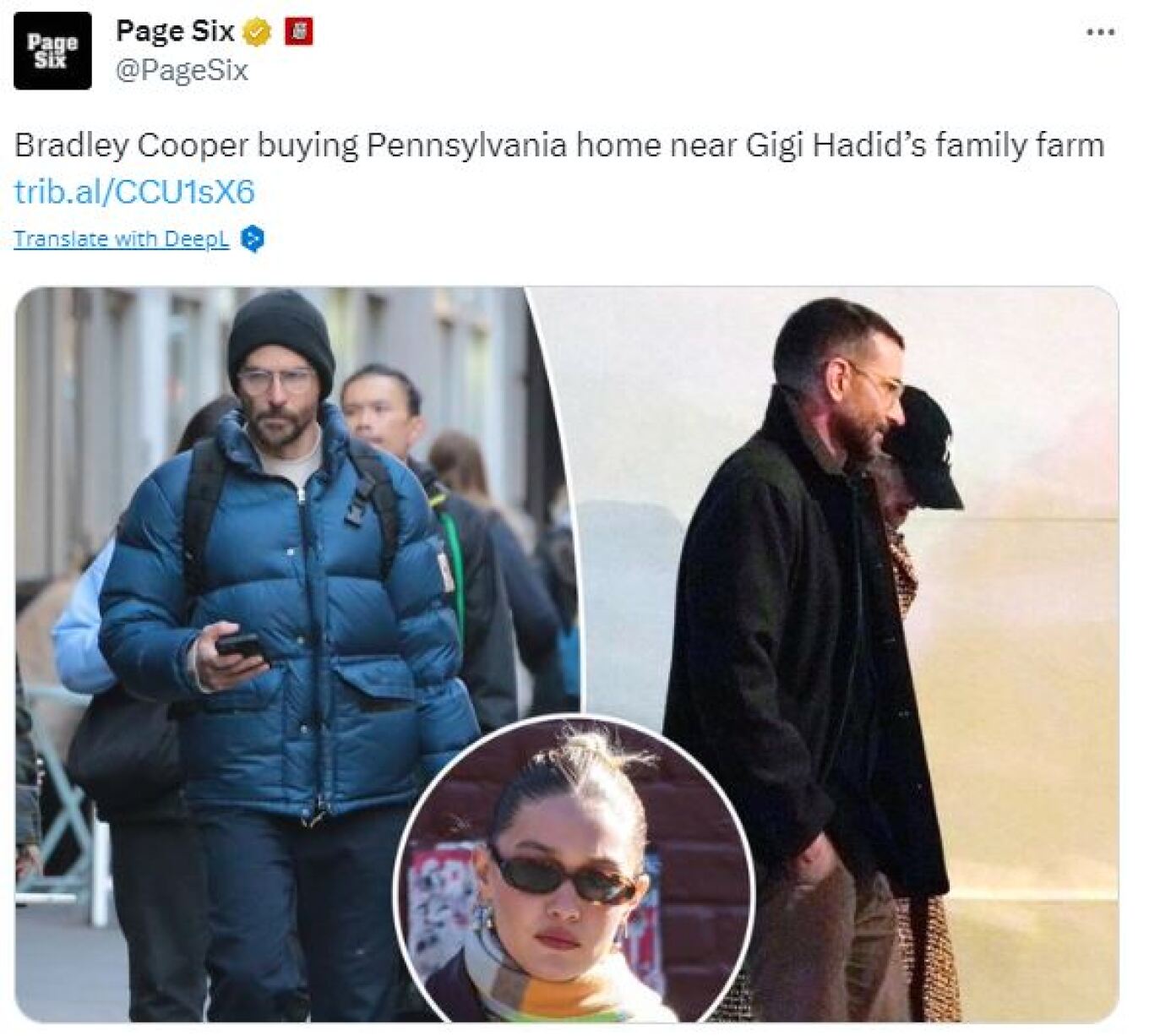The width and height of the screenshot is (1149, 1036).
Task: Click Translate with DeepL
Action: tap(121, 239)
